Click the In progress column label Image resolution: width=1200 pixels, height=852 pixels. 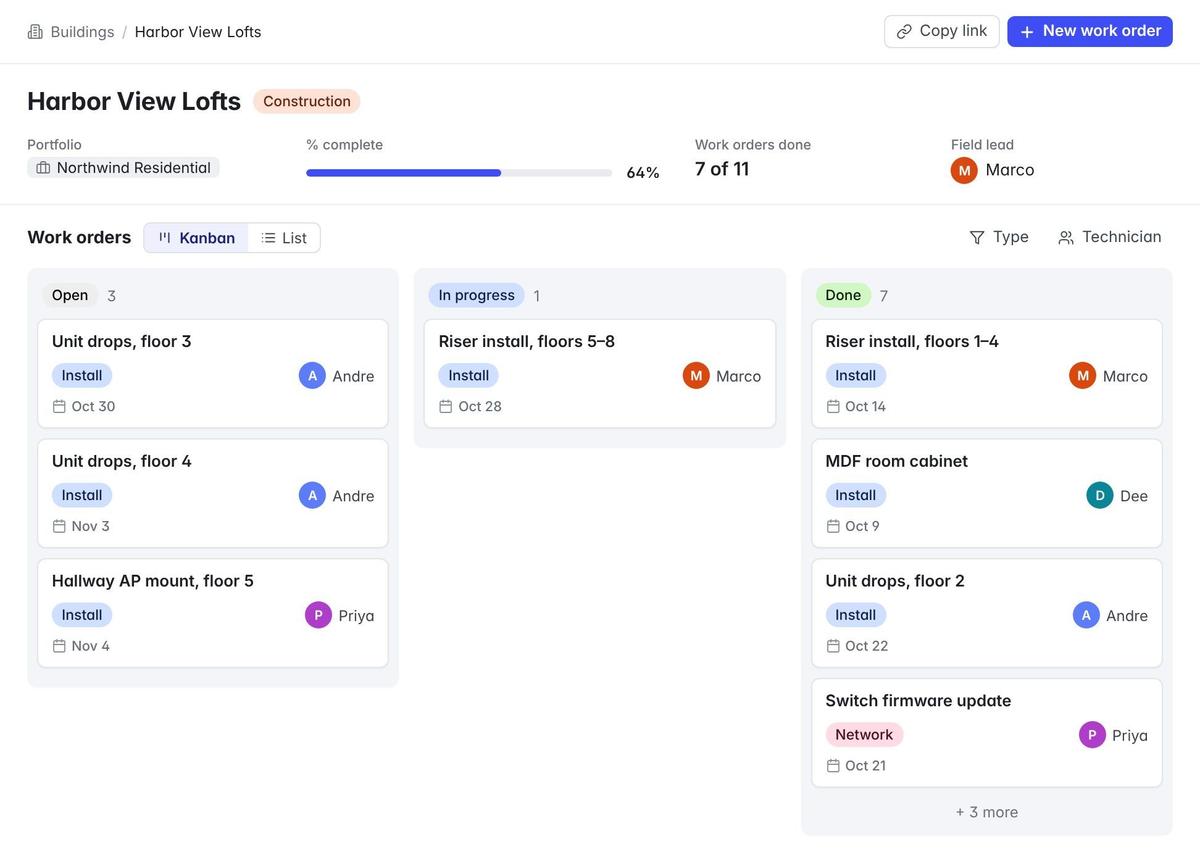(476, 295)
